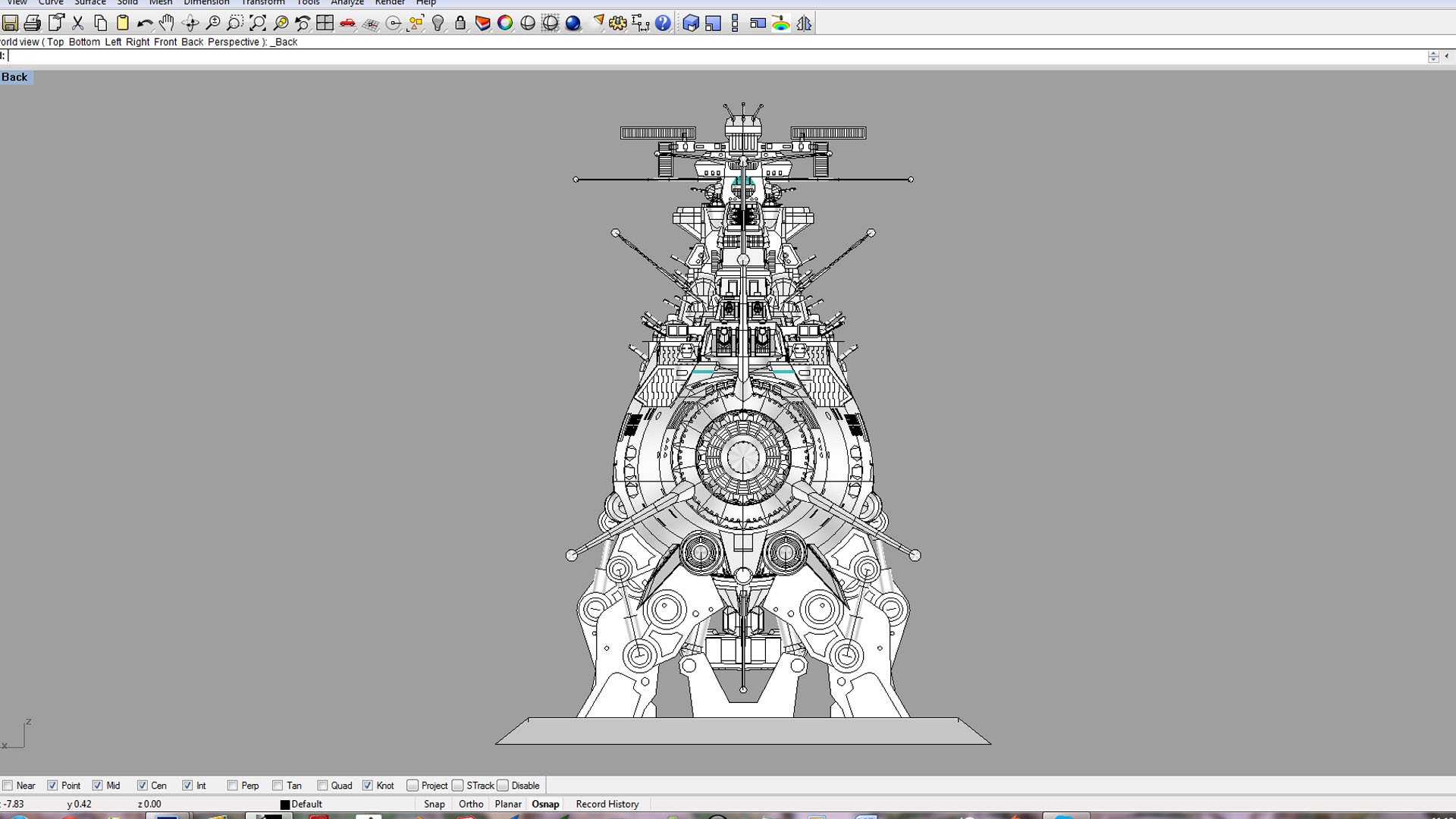Choose the Bottom view command option
Viewport: 1456px width, 819px height.
(84, 42)
